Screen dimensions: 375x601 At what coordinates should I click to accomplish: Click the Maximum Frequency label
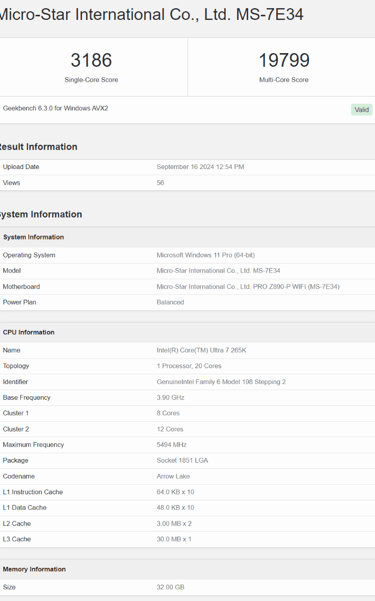tap(33, 445)
